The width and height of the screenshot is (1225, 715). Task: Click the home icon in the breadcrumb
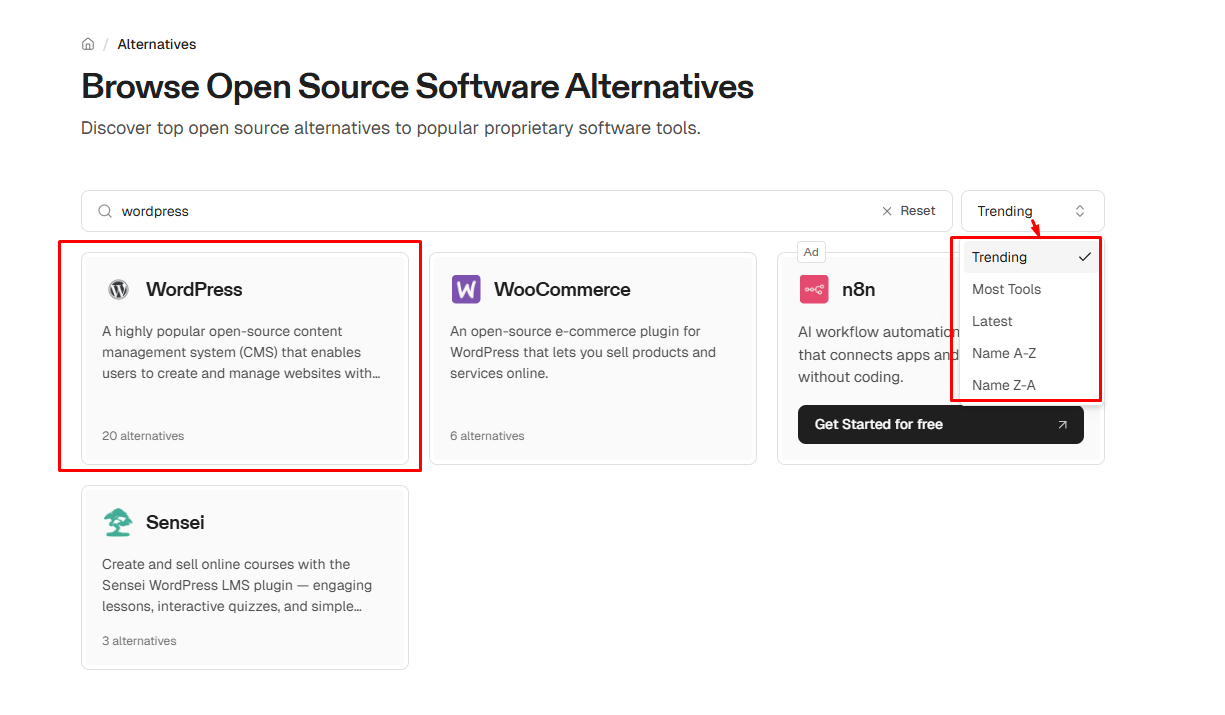click(87, 44)
